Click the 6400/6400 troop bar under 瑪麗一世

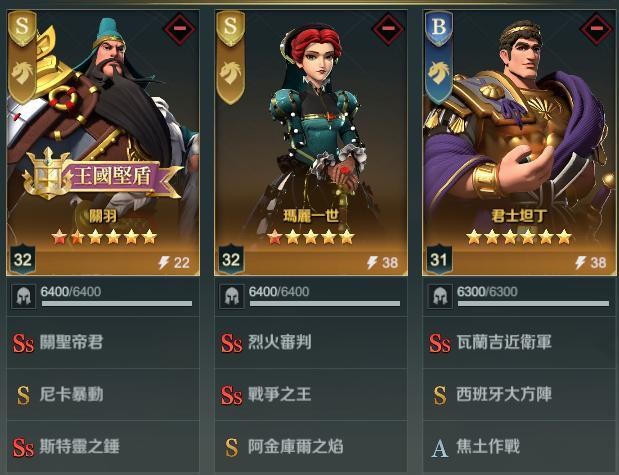(325, 297)
